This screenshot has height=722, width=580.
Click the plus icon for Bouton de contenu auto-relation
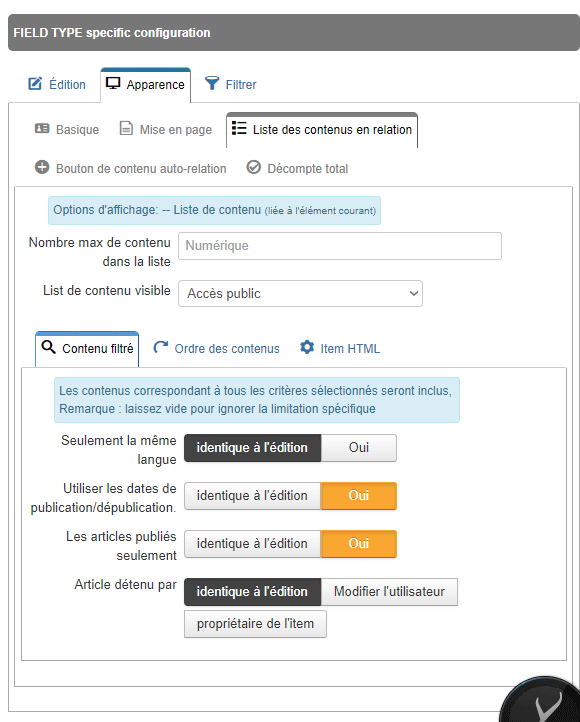pyautogui.click(x=42, y=167)
